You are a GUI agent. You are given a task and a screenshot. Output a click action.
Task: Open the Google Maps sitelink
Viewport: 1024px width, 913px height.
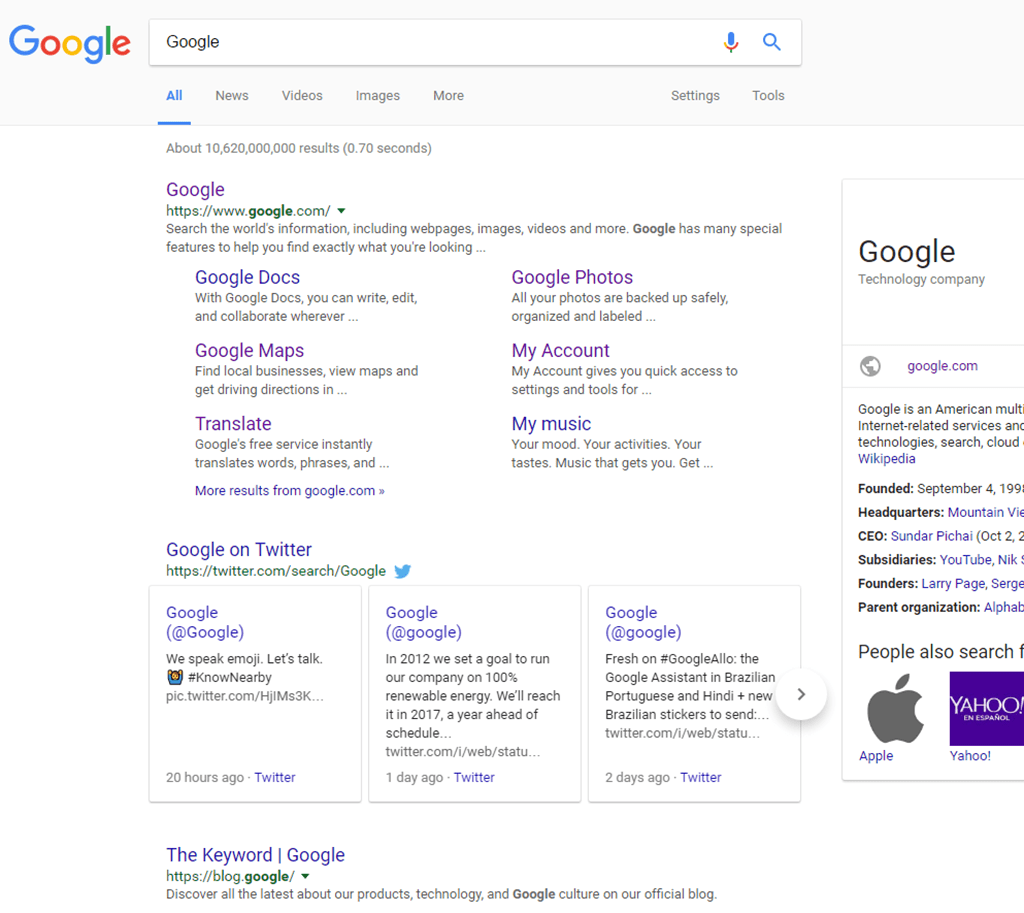(249, 351)
